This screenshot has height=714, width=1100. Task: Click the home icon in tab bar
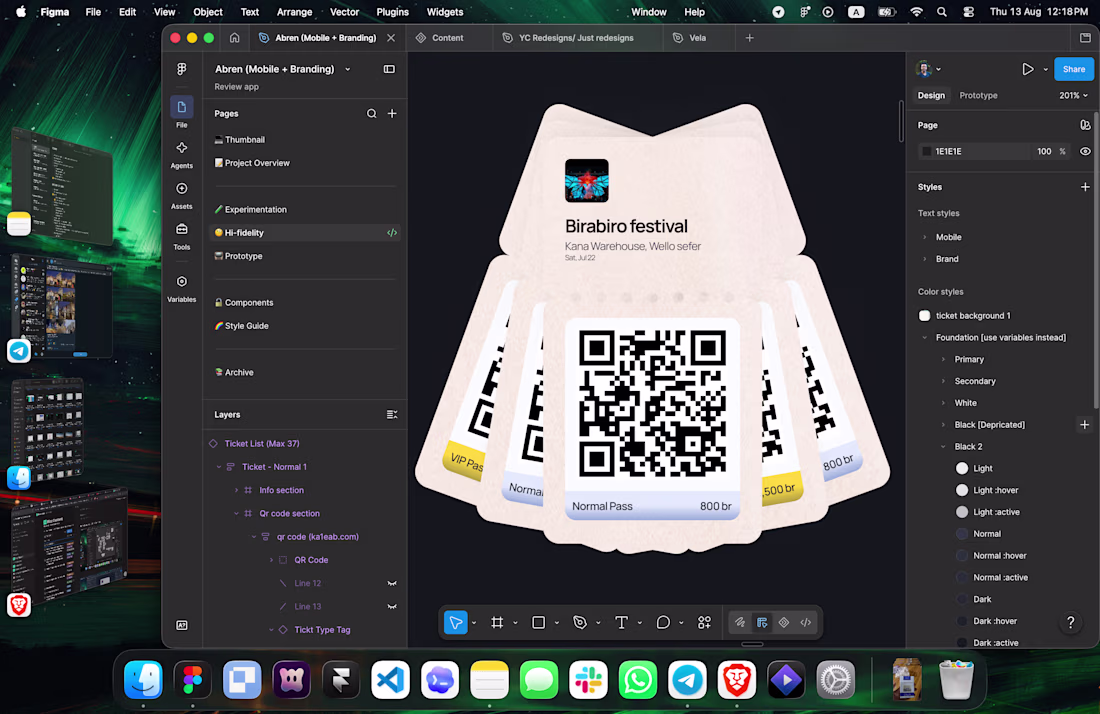[234, 38]
